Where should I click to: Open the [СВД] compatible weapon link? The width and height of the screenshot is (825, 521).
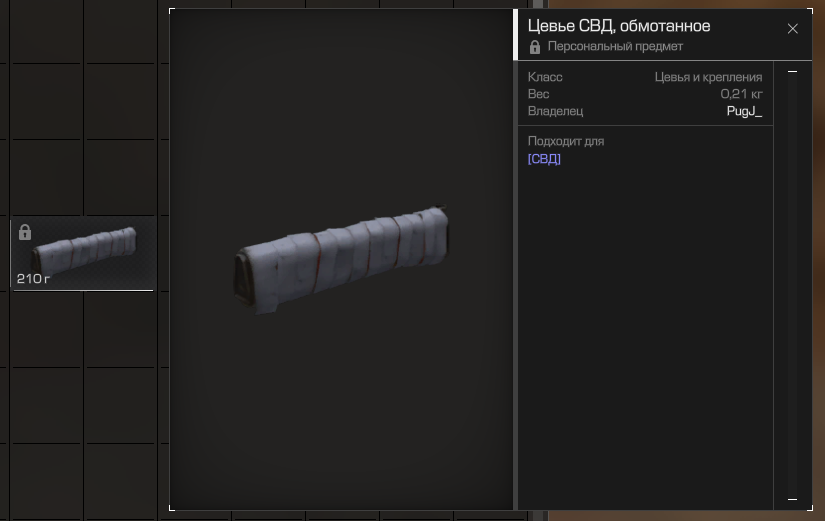[x=544, y=159]
